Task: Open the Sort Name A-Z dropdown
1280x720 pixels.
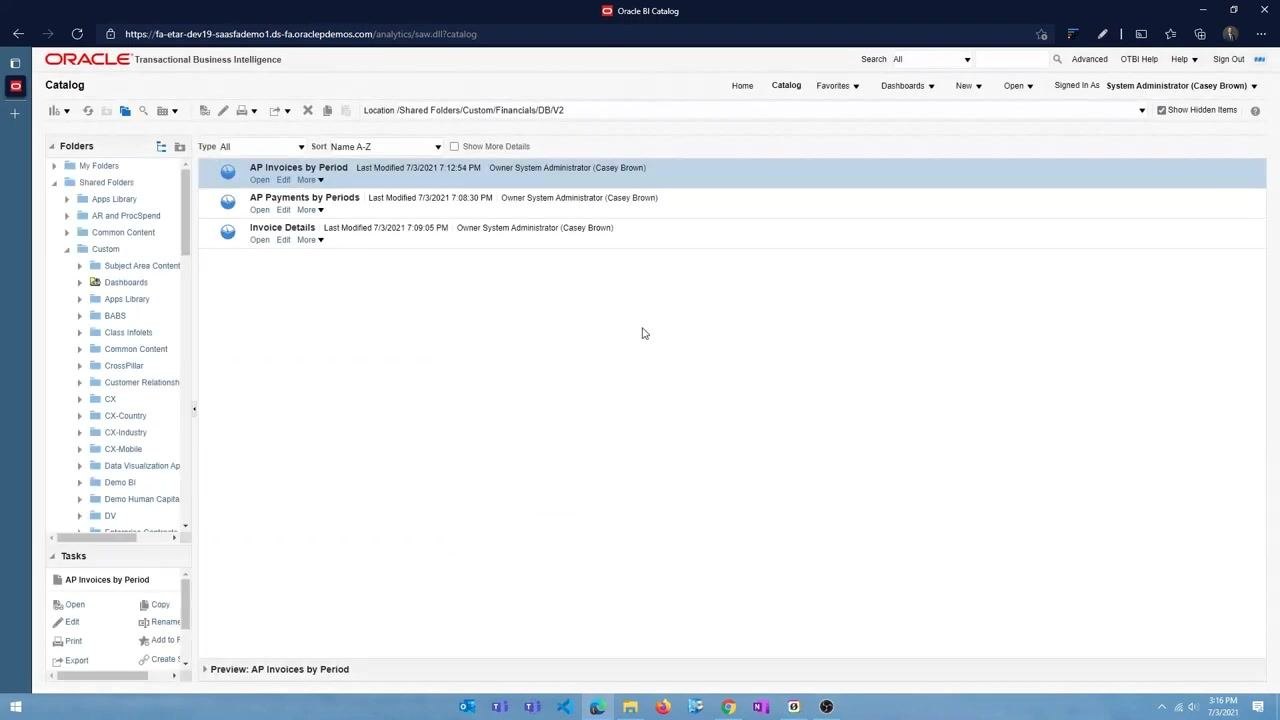Action: pyautogui.click(x=386, y=147)
